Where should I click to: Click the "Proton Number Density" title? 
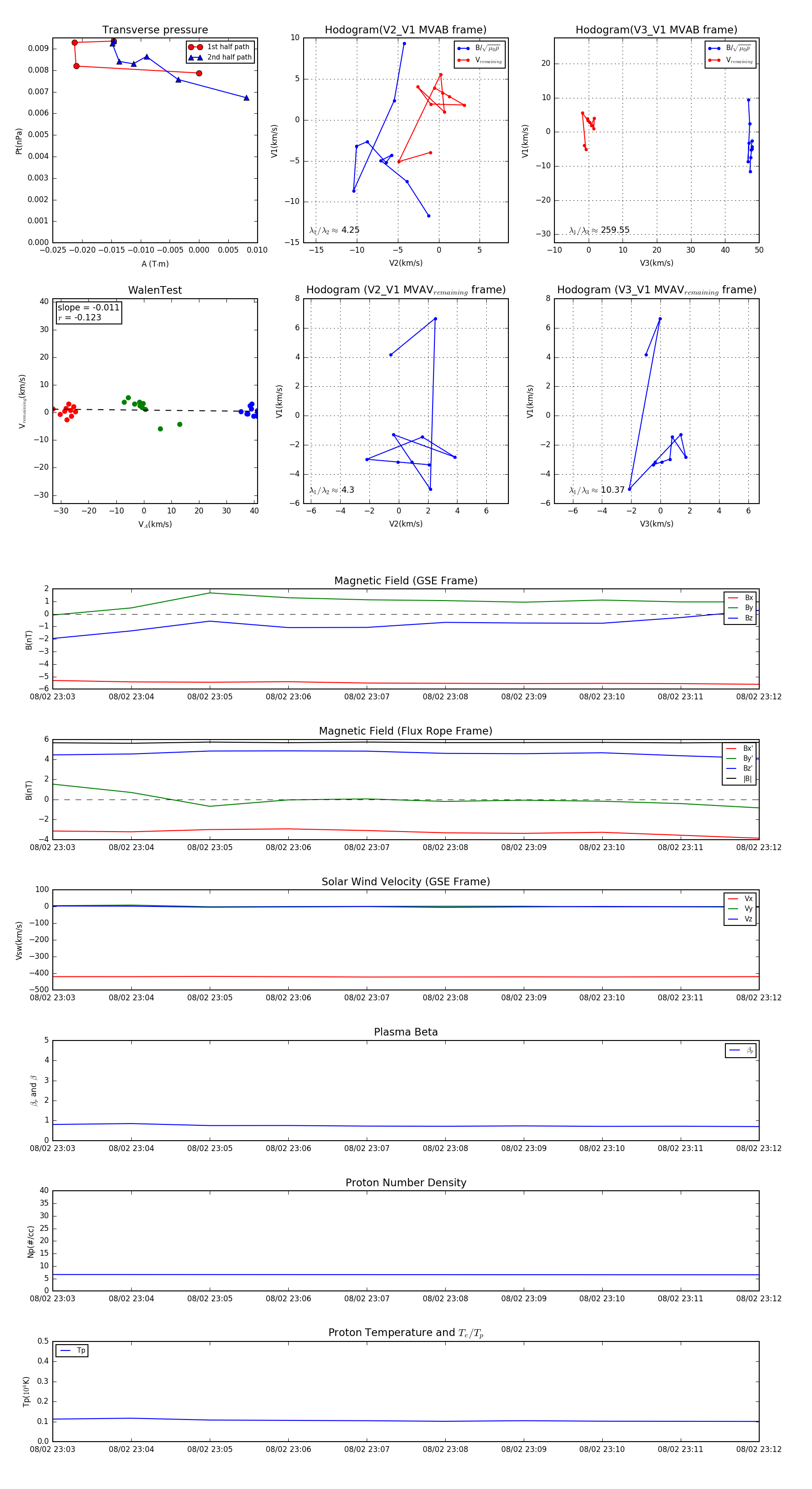406,1183
